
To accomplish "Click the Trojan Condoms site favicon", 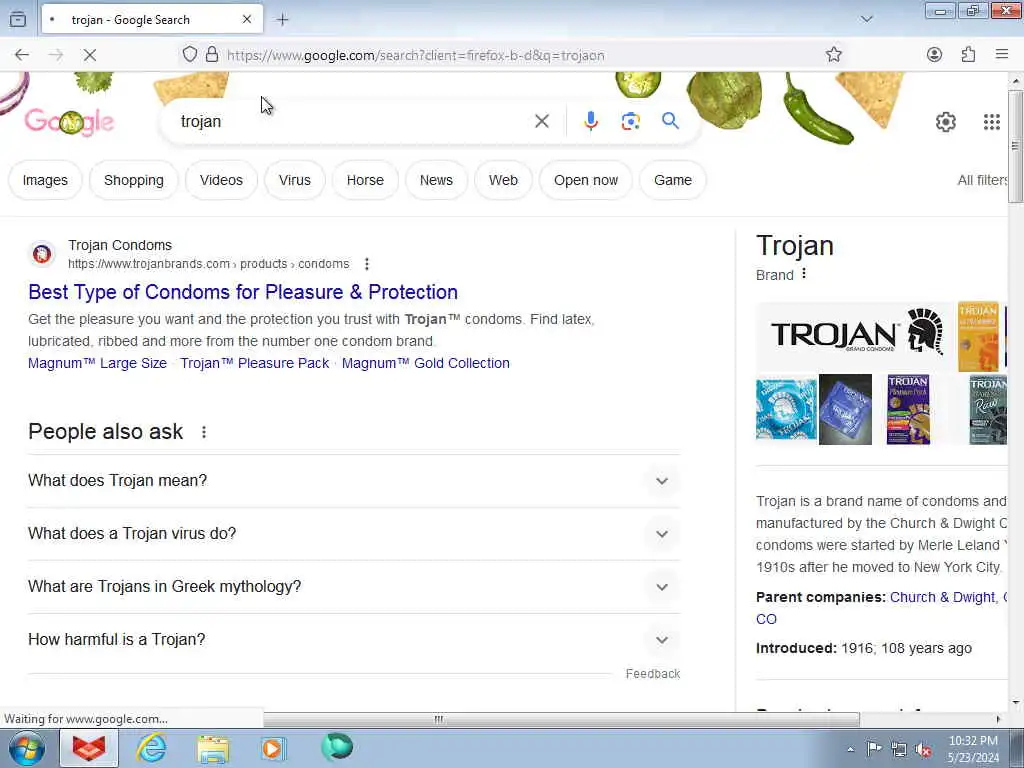I will coord(42,253).
